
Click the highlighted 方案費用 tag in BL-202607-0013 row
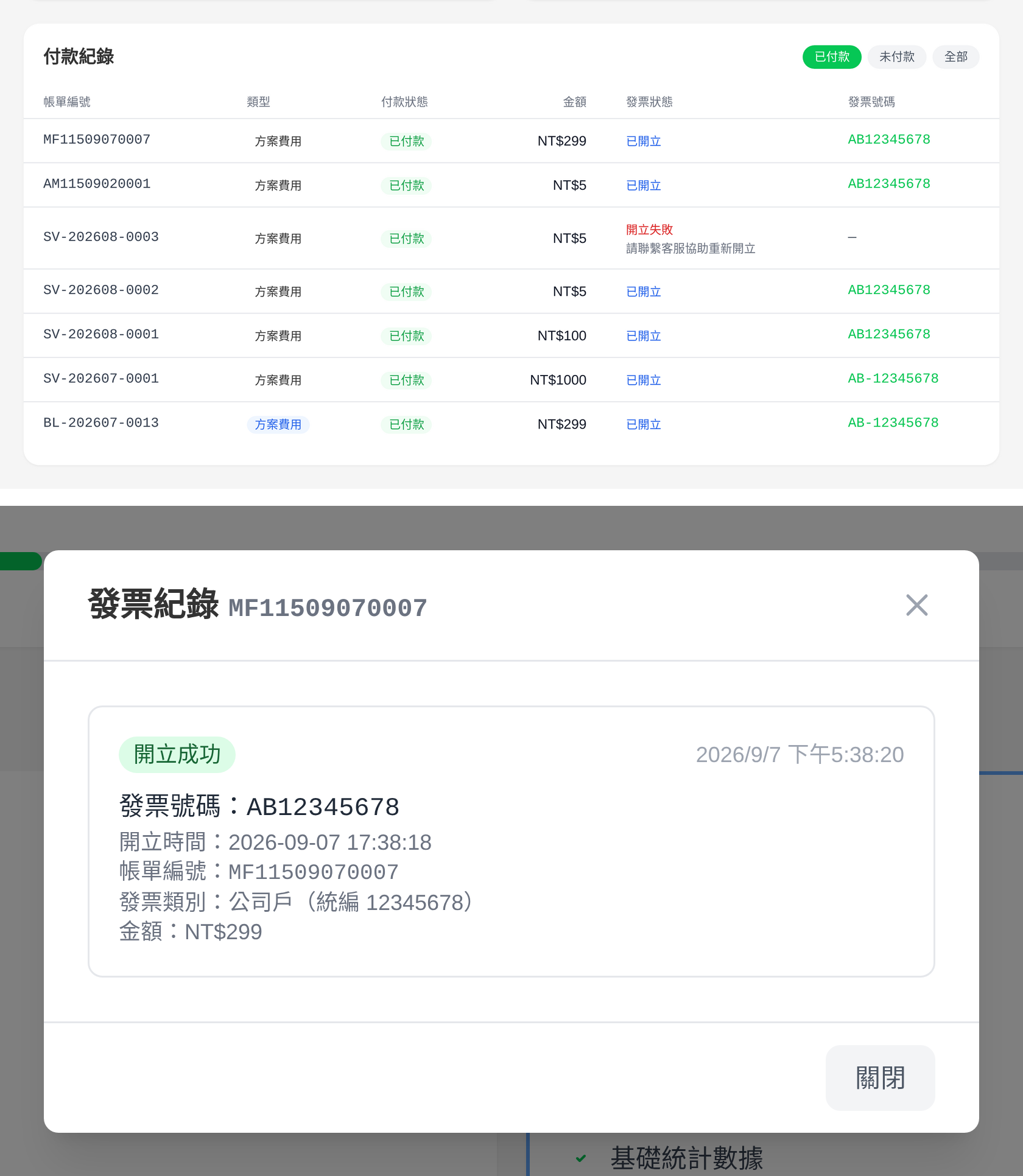click(x=278, y=425)
